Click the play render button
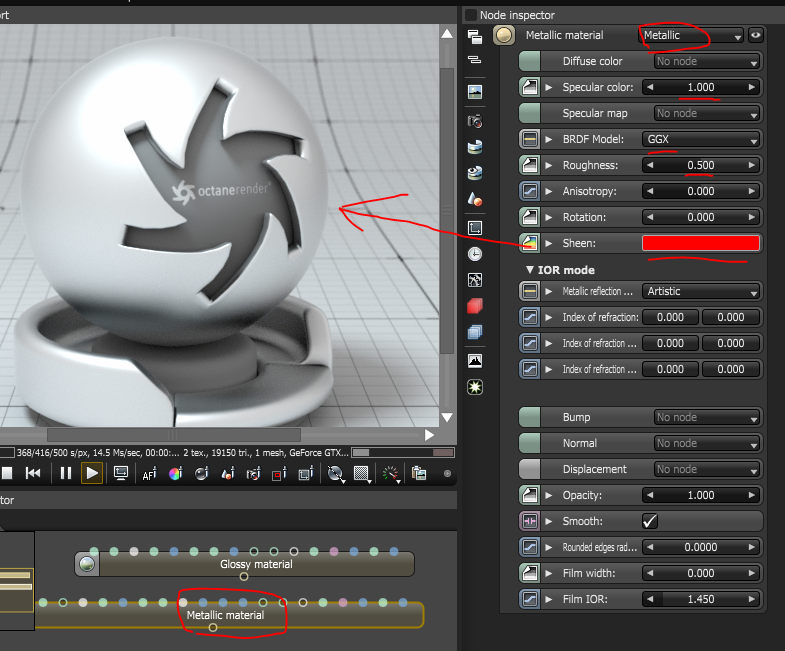Screen dimensions: 785x651 (x=92, y=473)
